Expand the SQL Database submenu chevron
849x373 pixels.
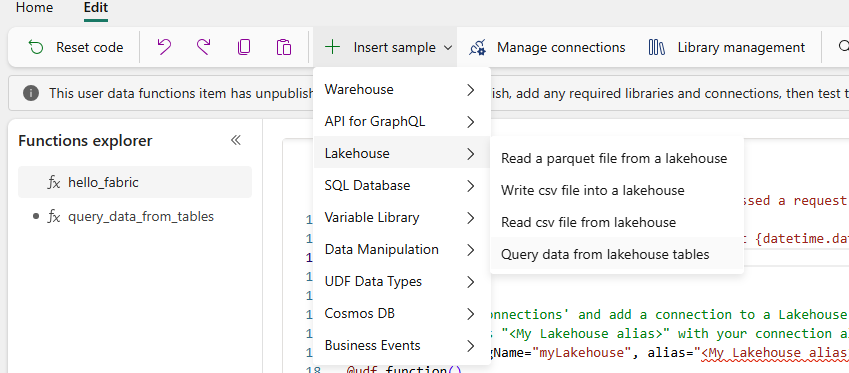pos(470,186)
